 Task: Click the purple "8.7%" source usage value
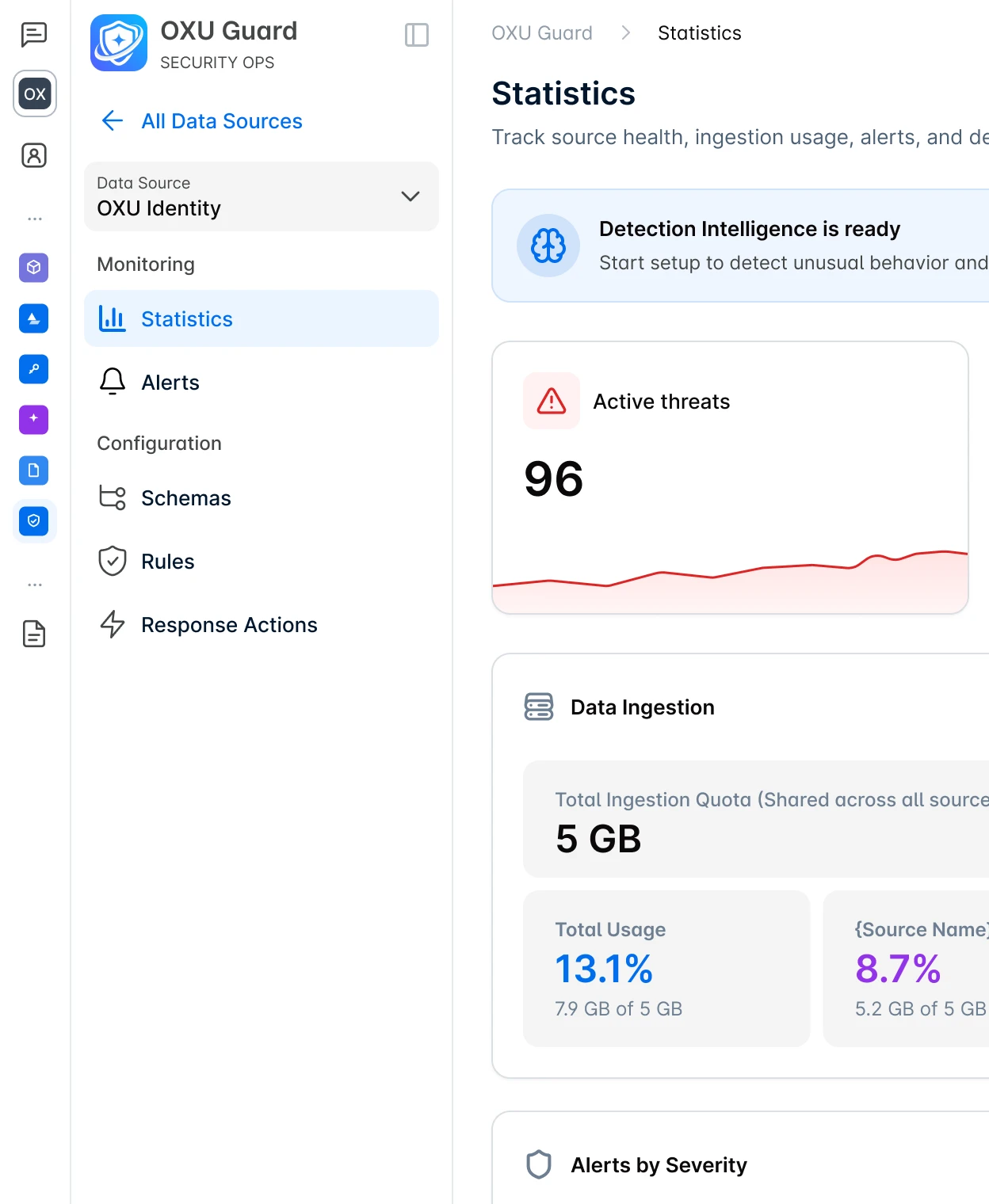[898, 969]
